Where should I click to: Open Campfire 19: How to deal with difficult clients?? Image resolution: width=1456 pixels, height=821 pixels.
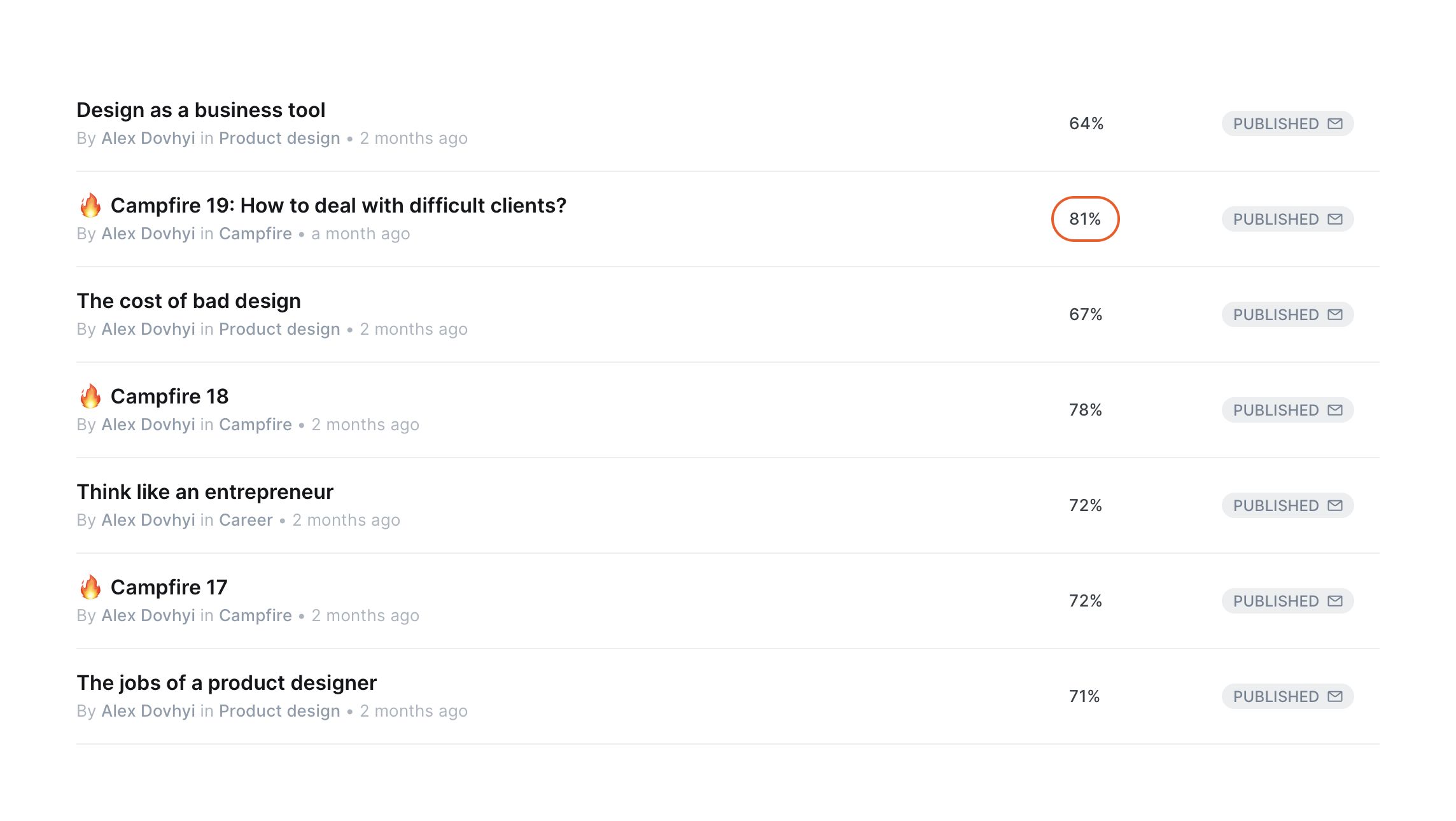pyautogui.click(x=339, y=206)
